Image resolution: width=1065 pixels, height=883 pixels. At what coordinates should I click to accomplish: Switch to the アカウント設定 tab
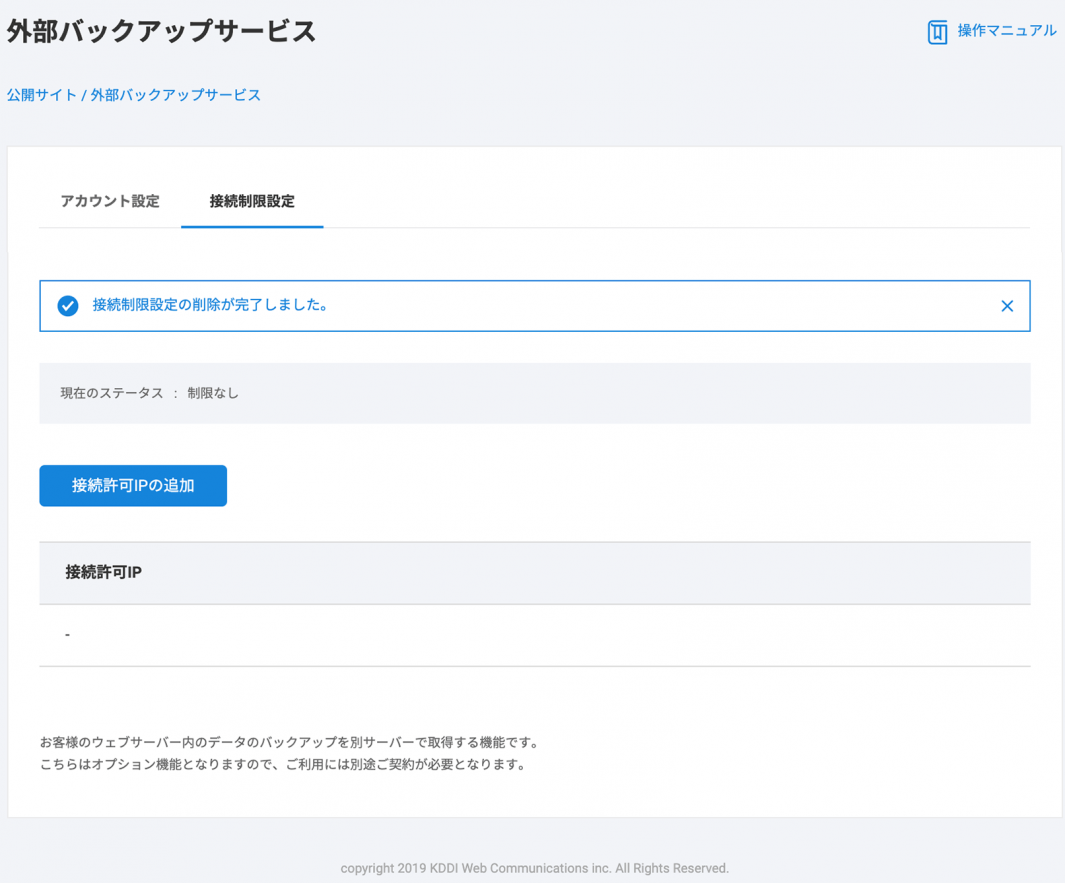tap(110, 201)
